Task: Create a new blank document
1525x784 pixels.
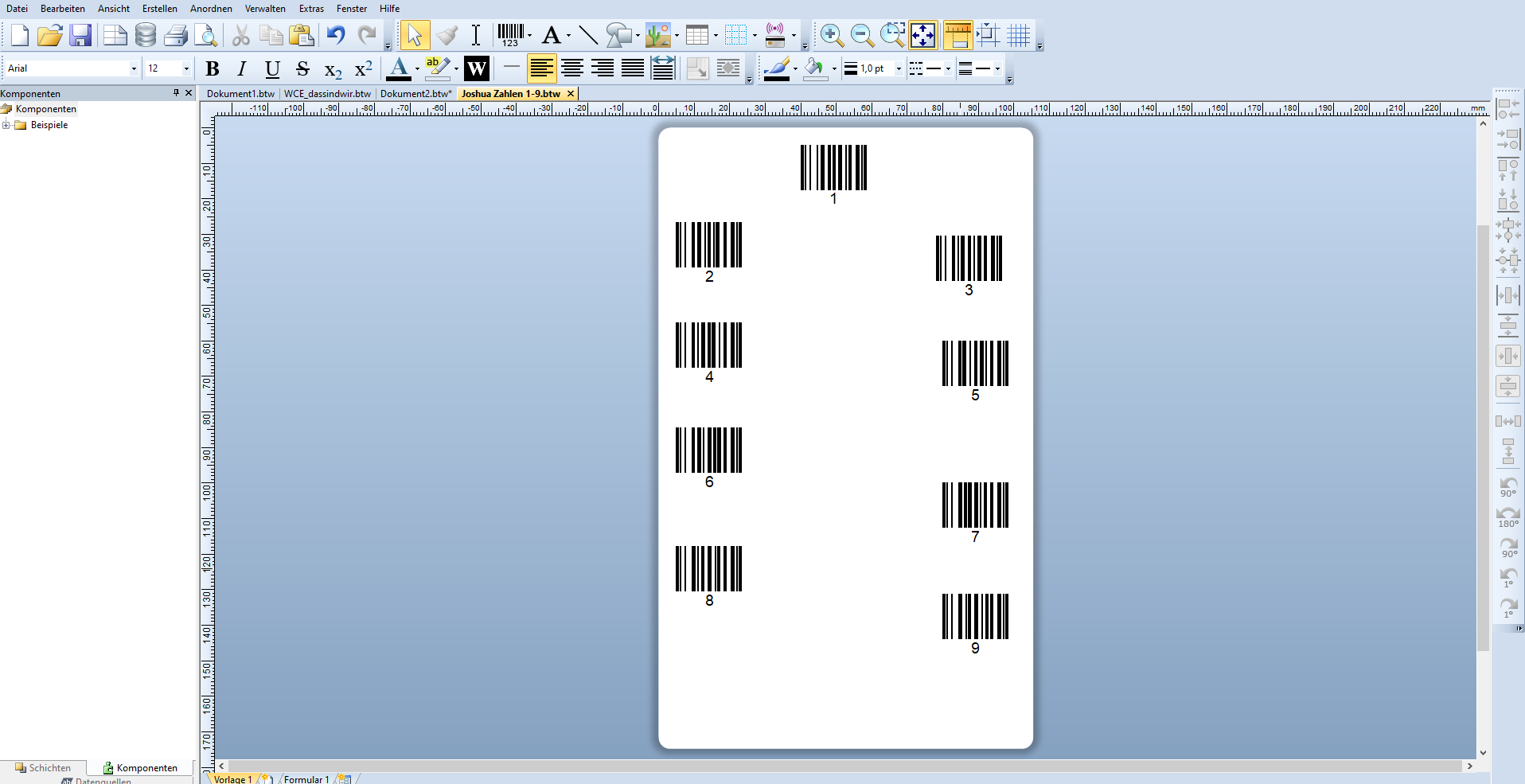Action: (20, 35)
